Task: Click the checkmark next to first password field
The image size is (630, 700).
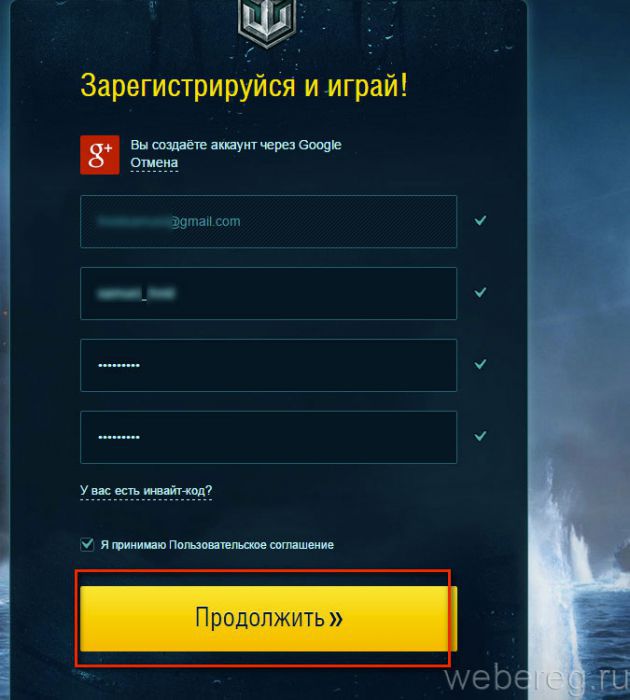Action: [x=480, y=364]
